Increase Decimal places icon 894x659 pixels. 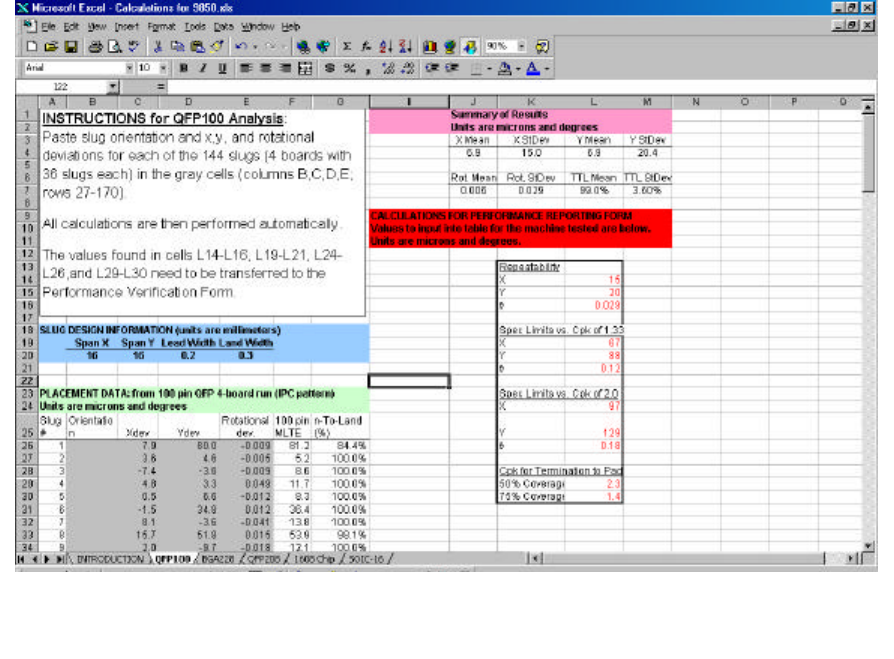click(x=388, y=68)
